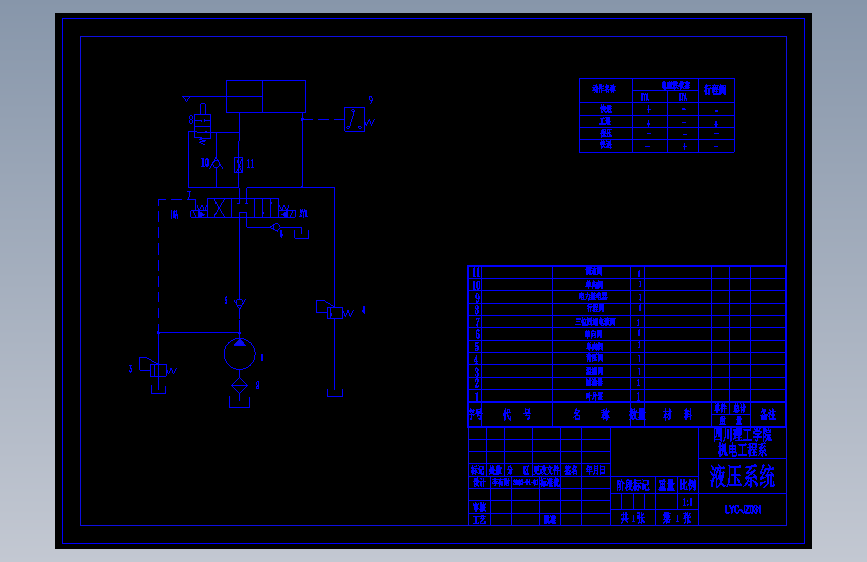
Task: Click the 机电工程系 department text
Action: (742, 450)
